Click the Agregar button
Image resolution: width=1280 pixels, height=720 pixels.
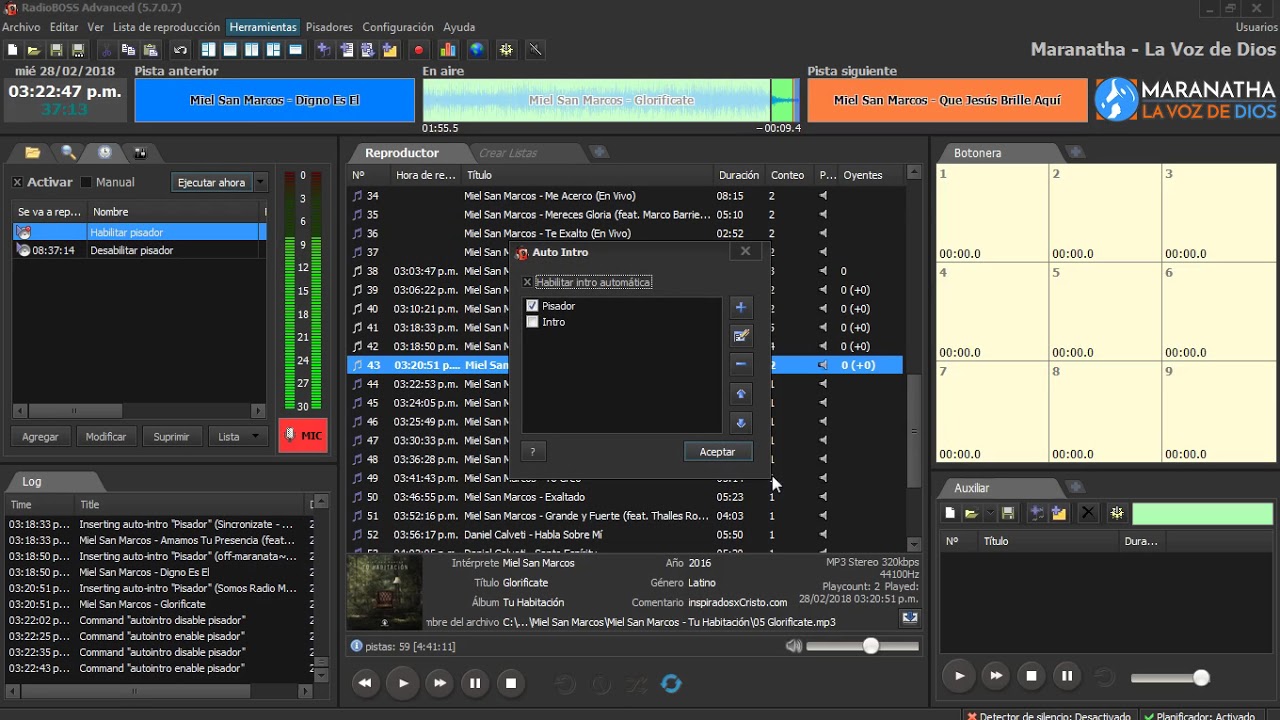[40, 437]
